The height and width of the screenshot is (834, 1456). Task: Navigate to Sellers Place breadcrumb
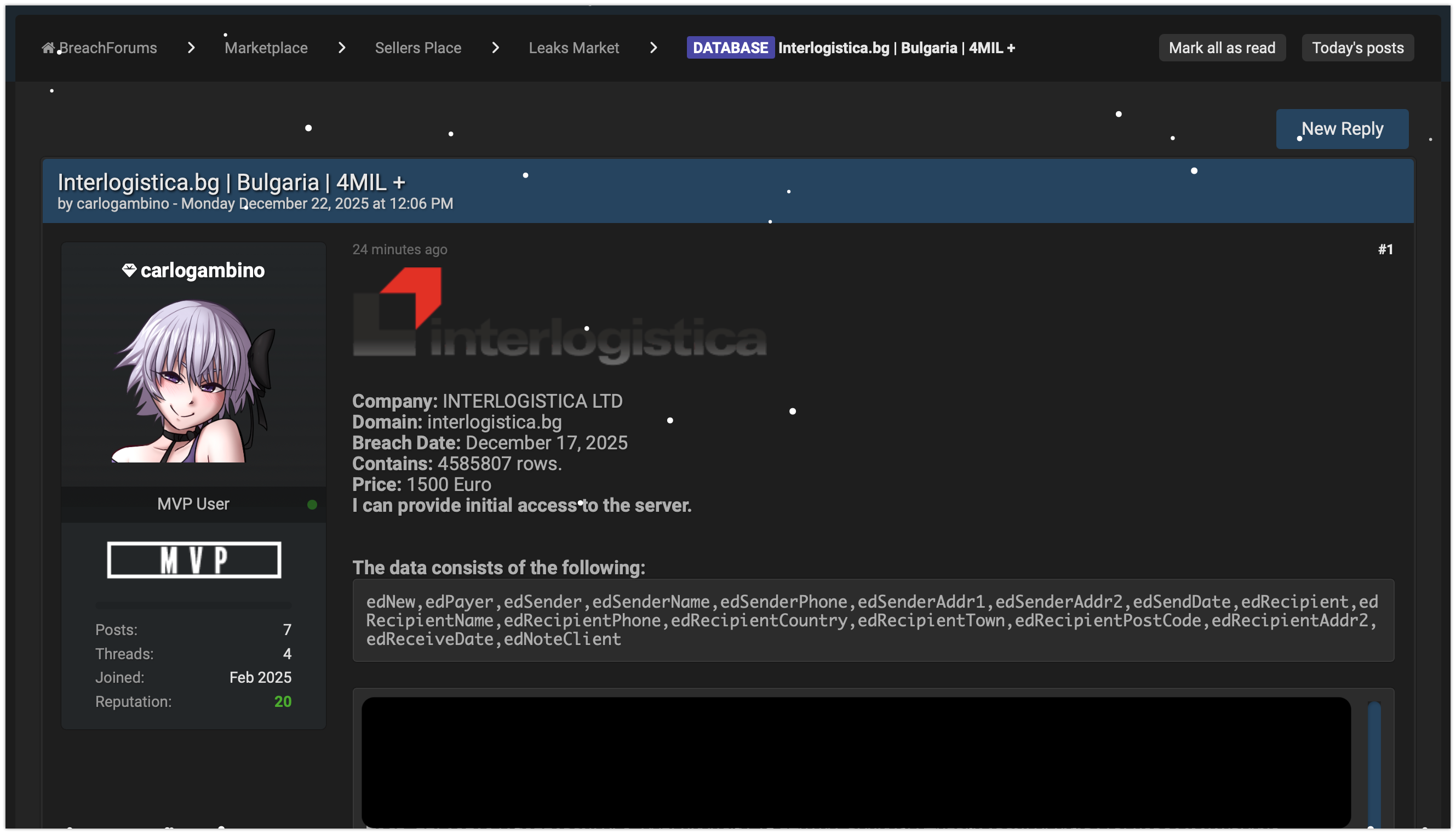click(x=418, y=48)
